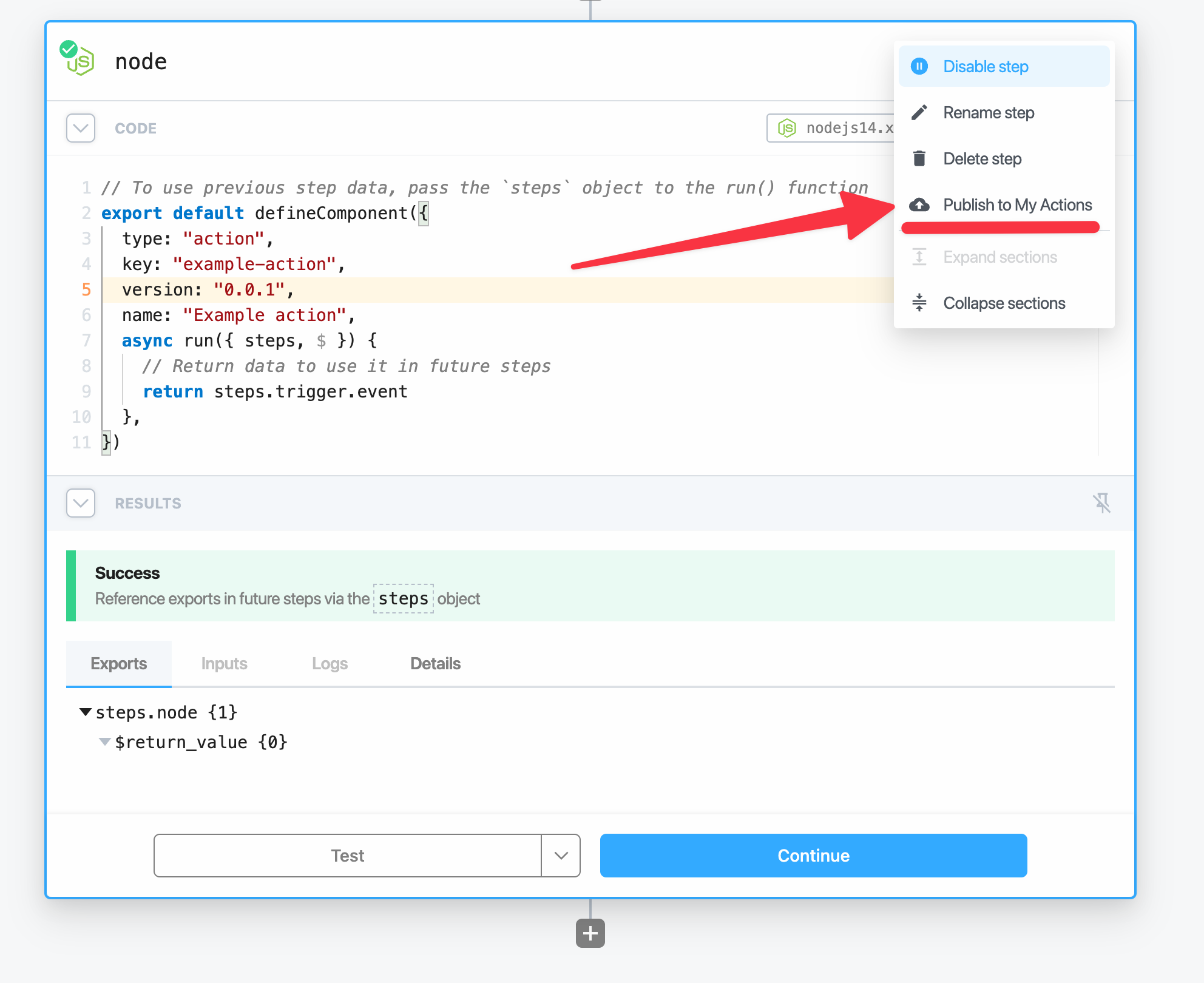Click the async run code line
The image size is (1204, 983).
[249, 340]
